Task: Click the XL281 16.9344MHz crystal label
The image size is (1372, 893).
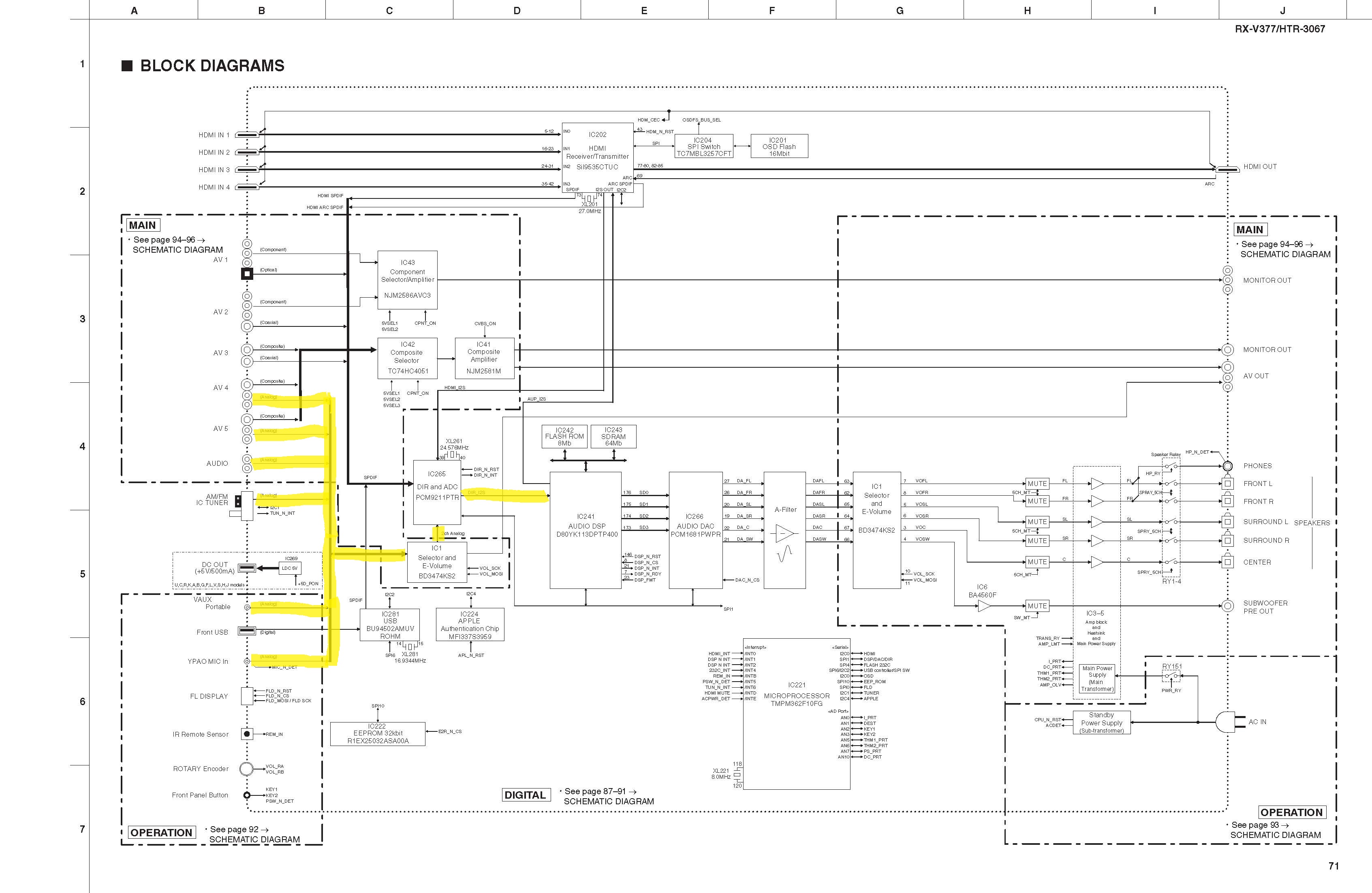Action: (410, 657)
